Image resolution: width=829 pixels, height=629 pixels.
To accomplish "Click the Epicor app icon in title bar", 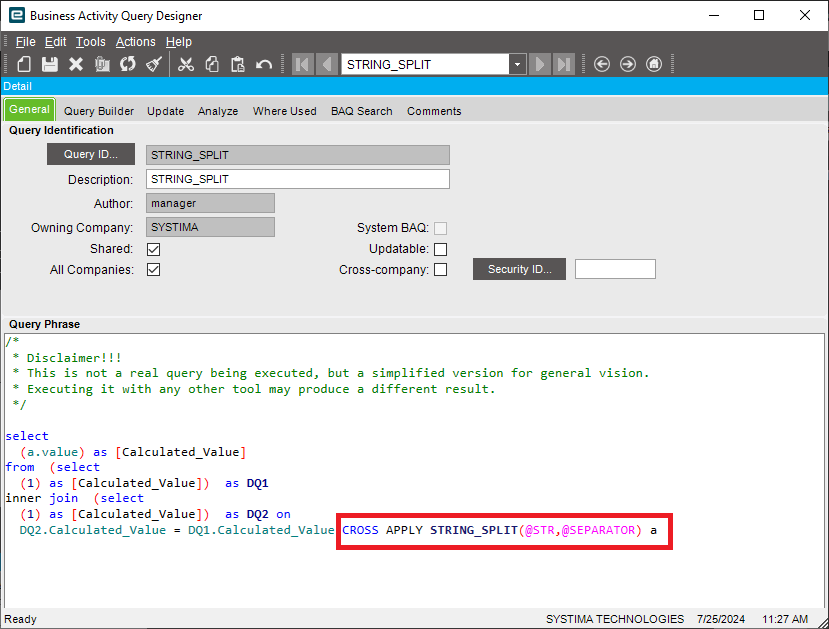I will click(17, 15).
